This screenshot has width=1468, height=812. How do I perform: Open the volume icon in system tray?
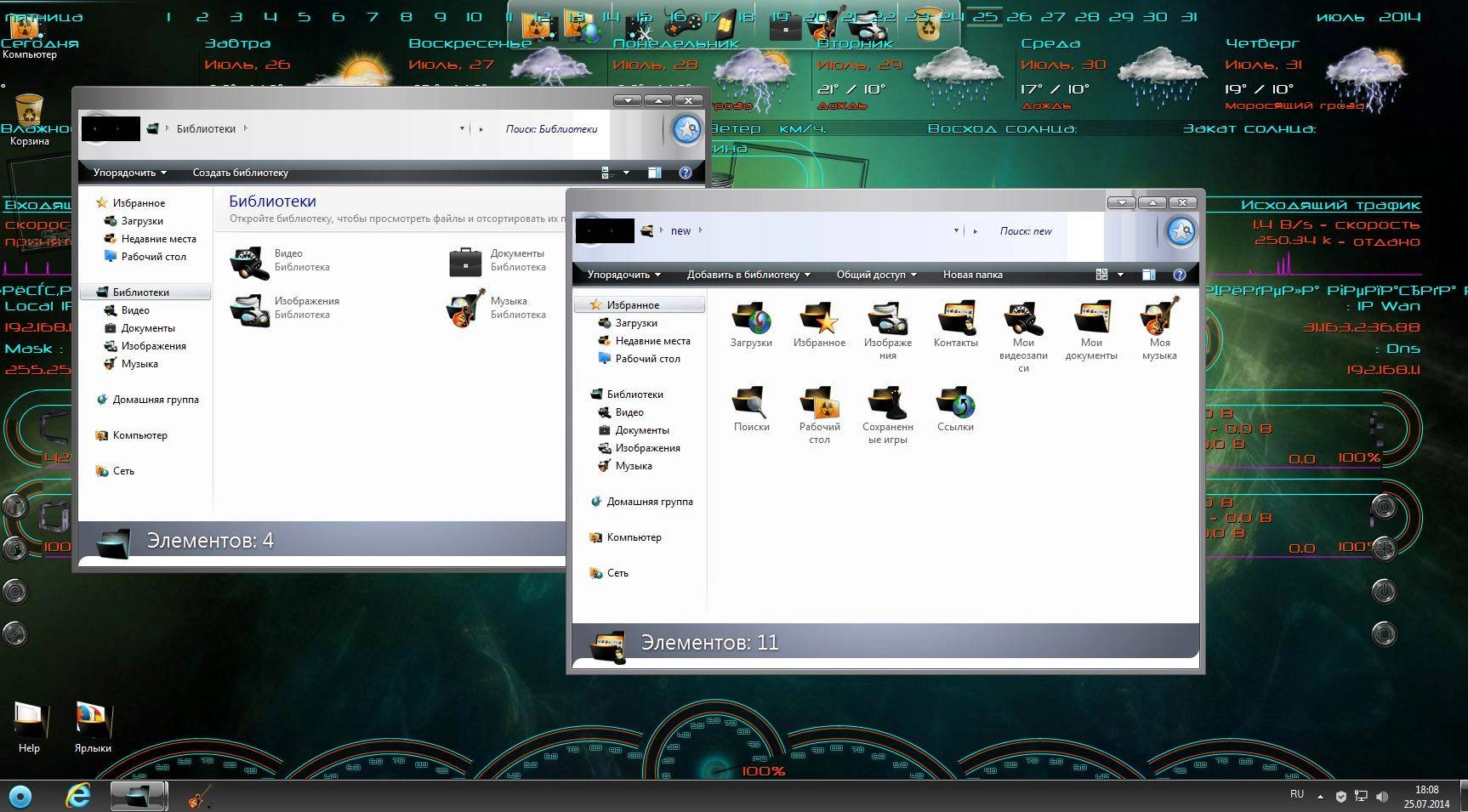point(1382,797)
